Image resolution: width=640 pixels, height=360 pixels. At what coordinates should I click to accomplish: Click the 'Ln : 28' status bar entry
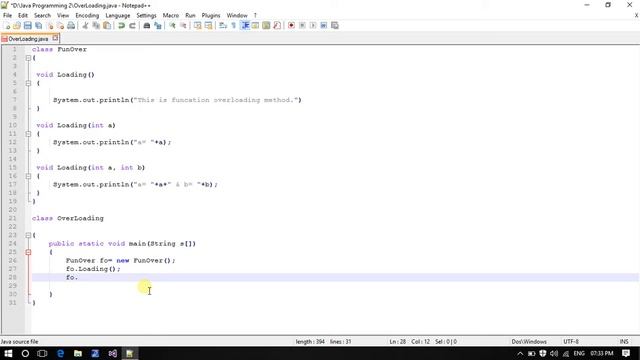click(398, 341)
